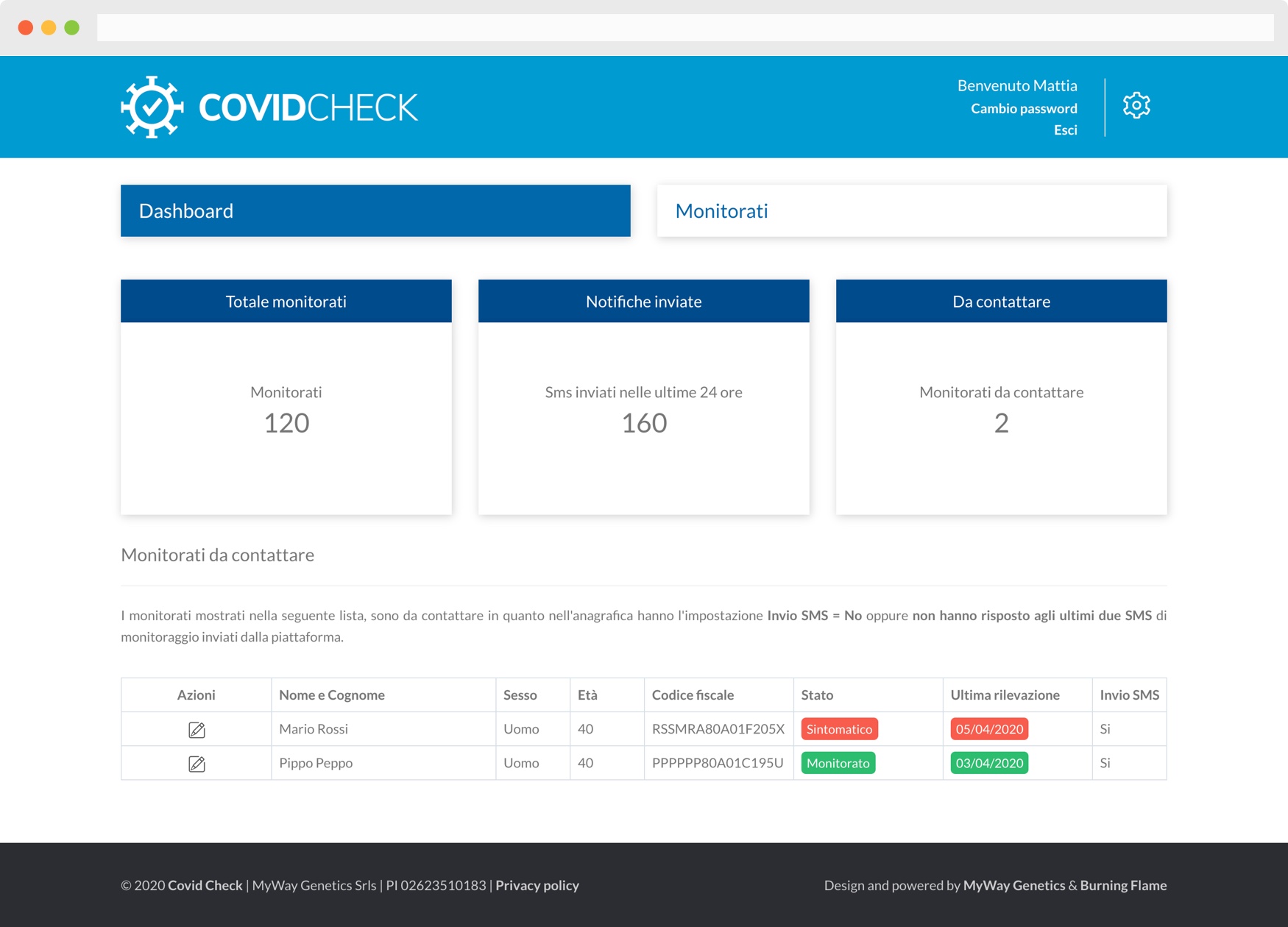The image size is (1288, 927).
Task: Select the Totale monitorati card header
Action: [x=286, y=301]
